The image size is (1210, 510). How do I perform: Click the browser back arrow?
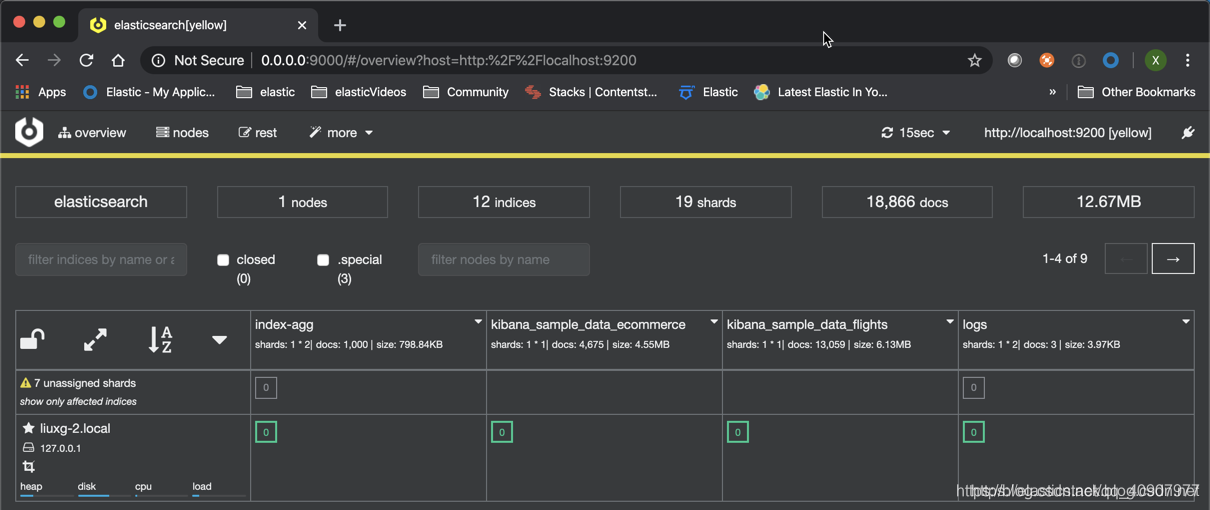pos(22,60)
